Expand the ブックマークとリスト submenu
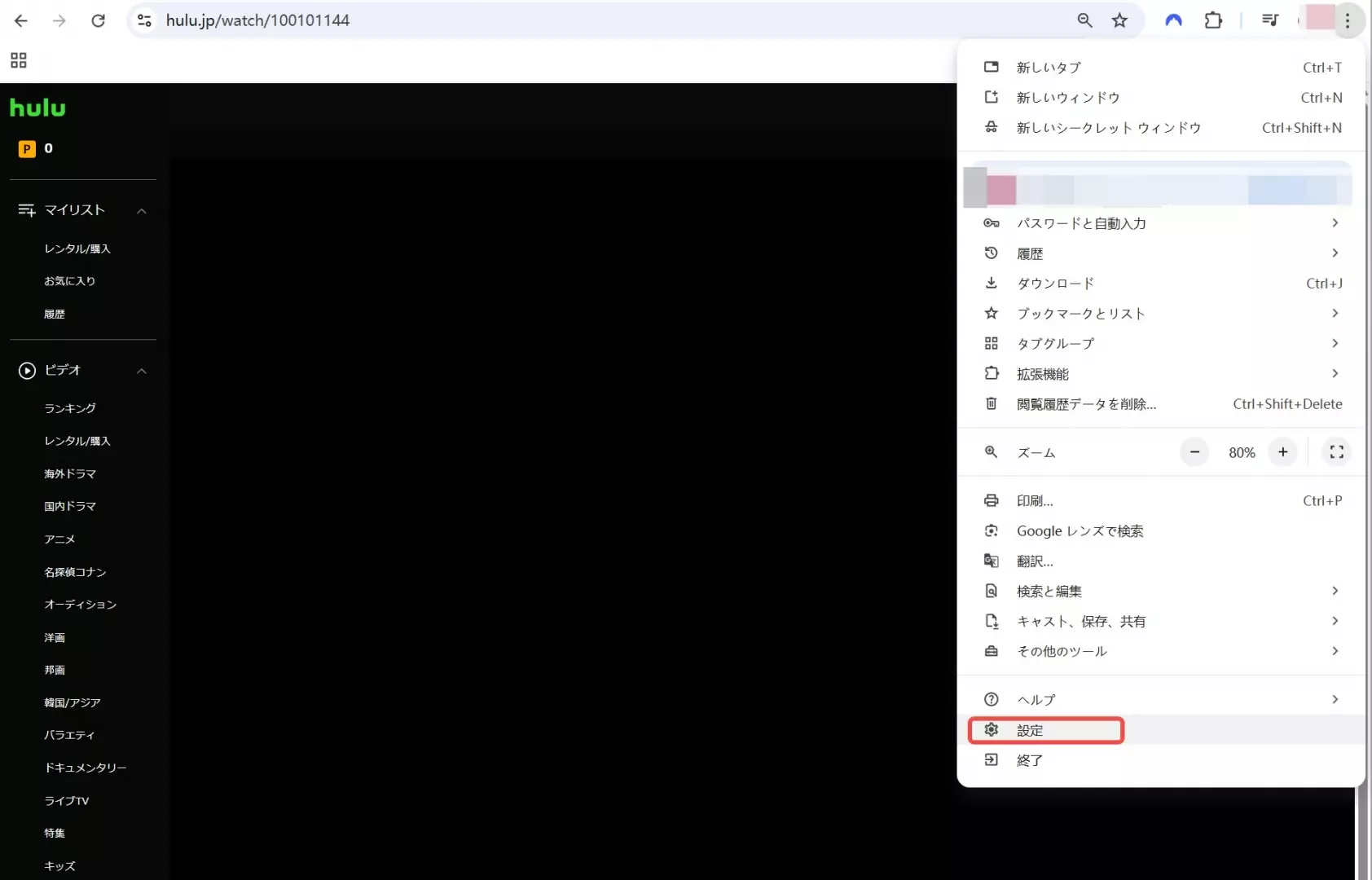Screen dimensions: 1372x880 point(1161,314)
